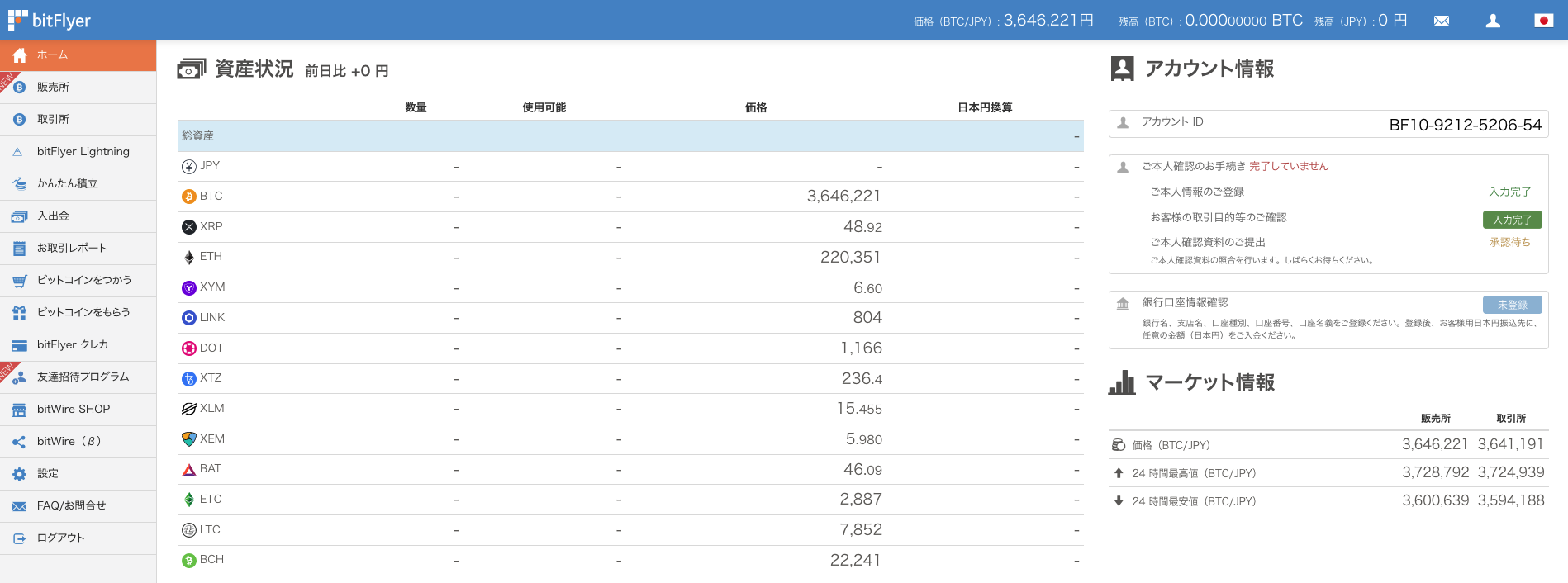
Task: Click the ログアウト exit icon
Action: pyautogui.click(x=20, y=538)
